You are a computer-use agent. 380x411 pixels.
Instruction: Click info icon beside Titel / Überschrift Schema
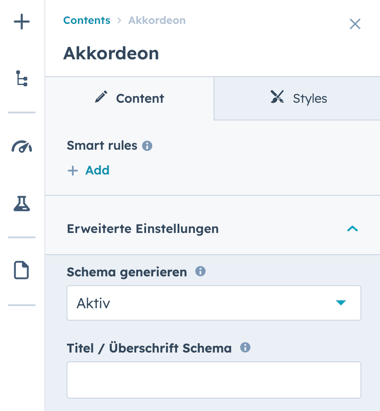pyautogui.click(x=245, y=348)
